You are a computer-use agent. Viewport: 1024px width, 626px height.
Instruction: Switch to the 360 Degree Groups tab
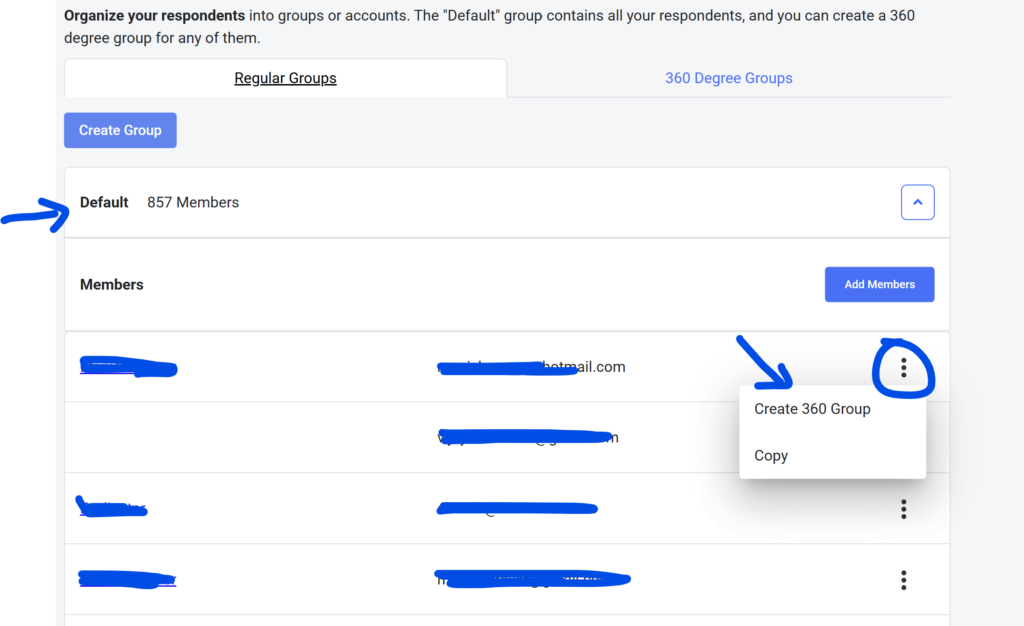(x=728, y=78)
